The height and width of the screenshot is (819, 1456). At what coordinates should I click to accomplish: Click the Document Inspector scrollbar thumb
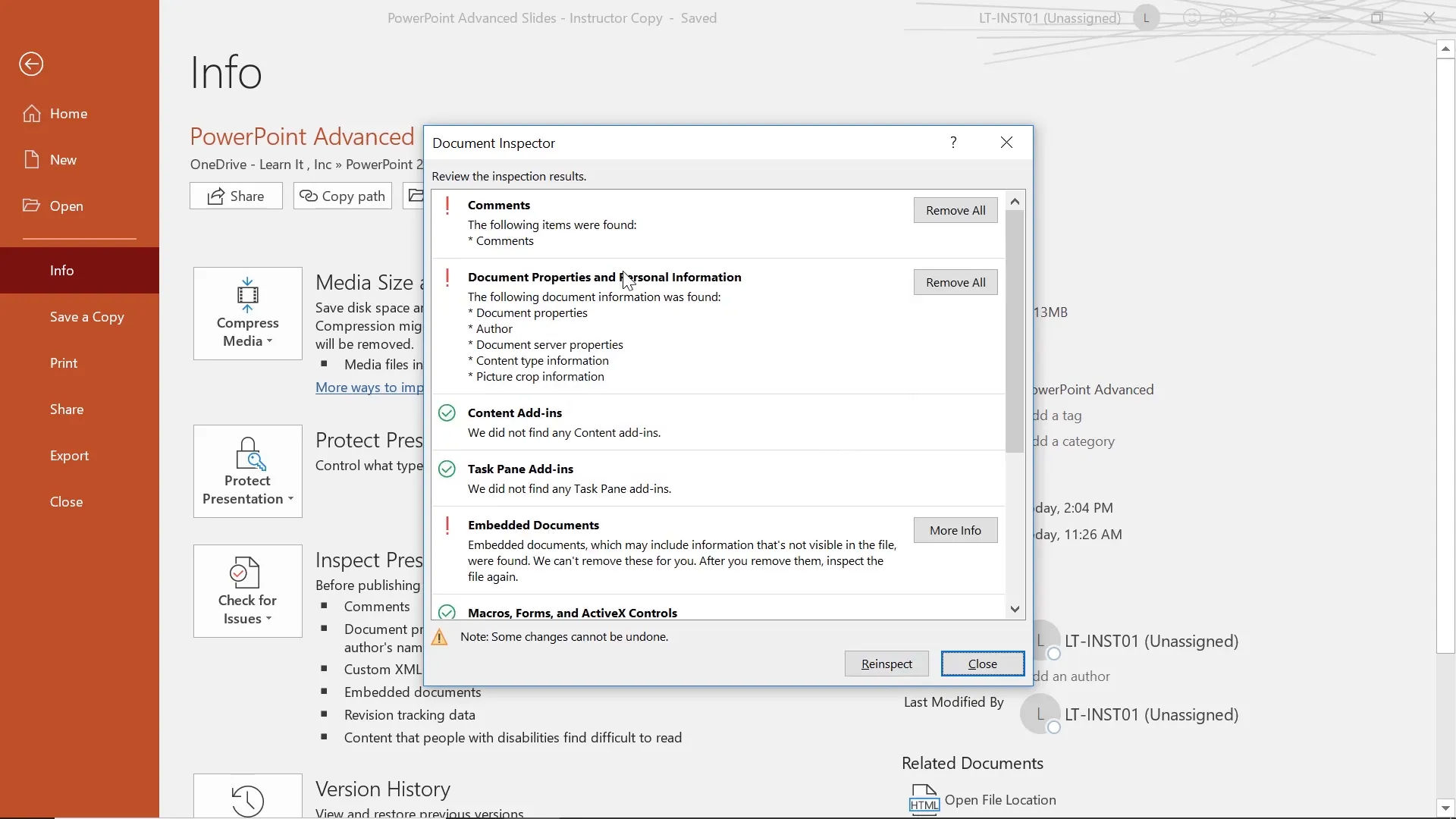pyautogui.click(x=1015, y=331)
